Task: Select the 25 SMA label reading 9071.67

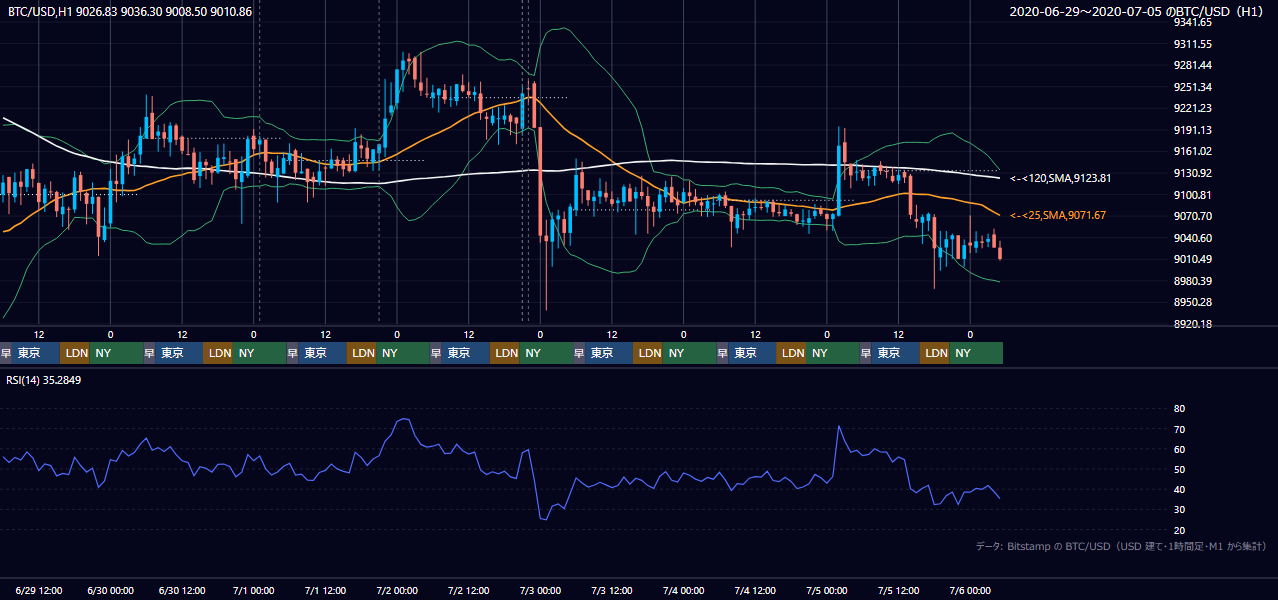Action: click(1057, 215)
